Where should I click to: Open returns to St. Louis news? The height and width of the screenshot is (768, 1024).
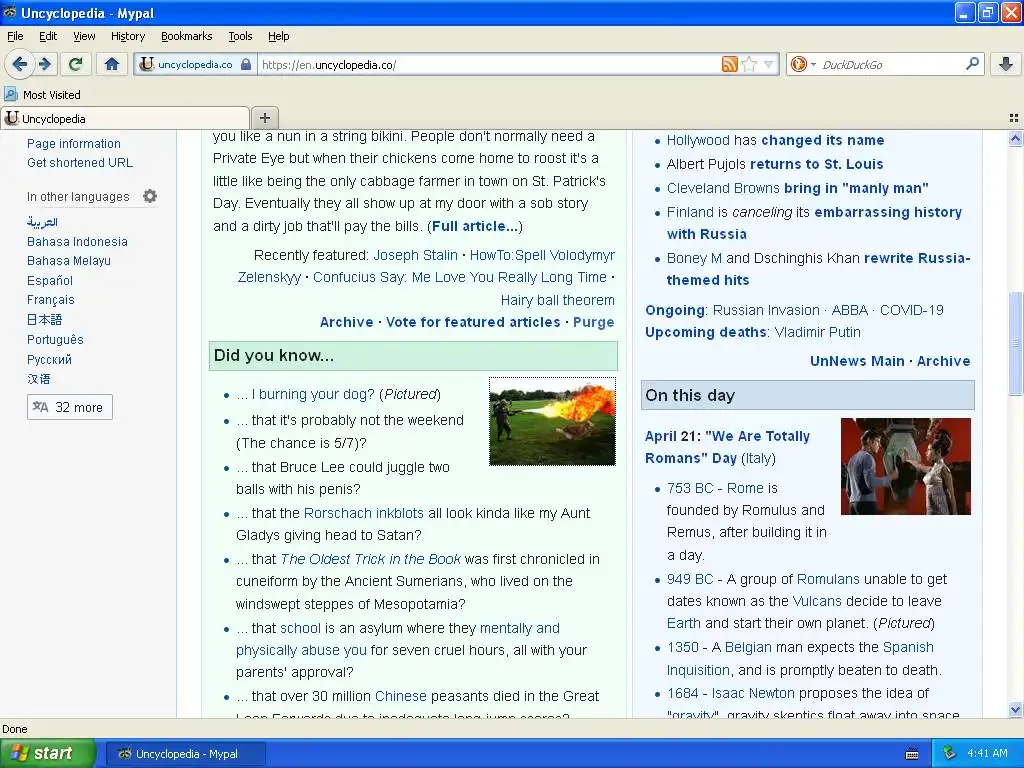816,163
